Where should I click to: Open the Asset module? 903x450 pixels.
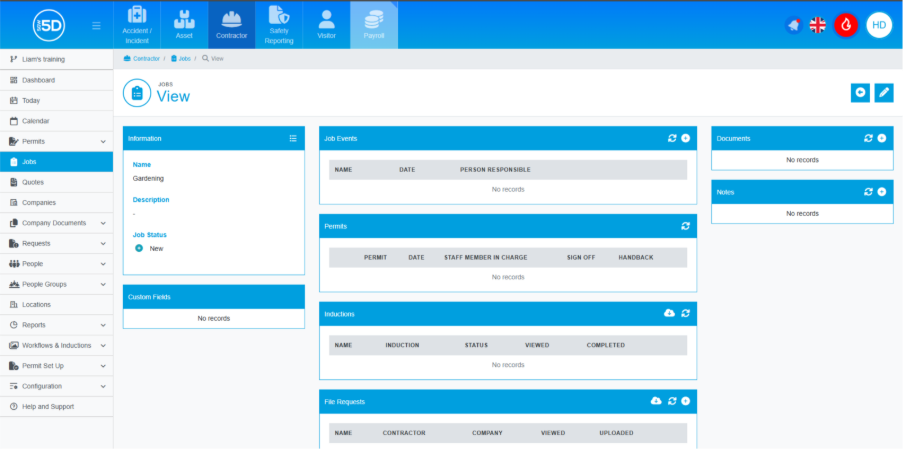pyautogui.click(x=184, y=25)
